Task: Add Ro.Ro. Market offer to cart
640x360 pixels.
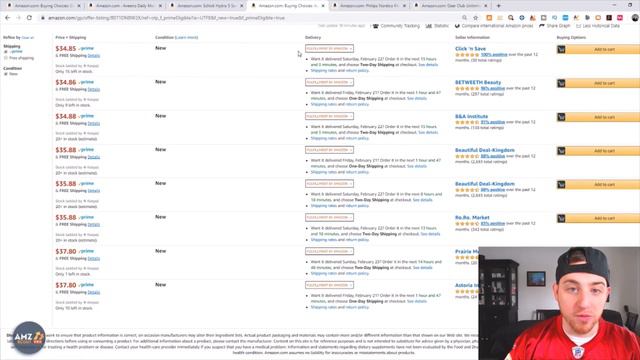Action: tap(604, 218)
